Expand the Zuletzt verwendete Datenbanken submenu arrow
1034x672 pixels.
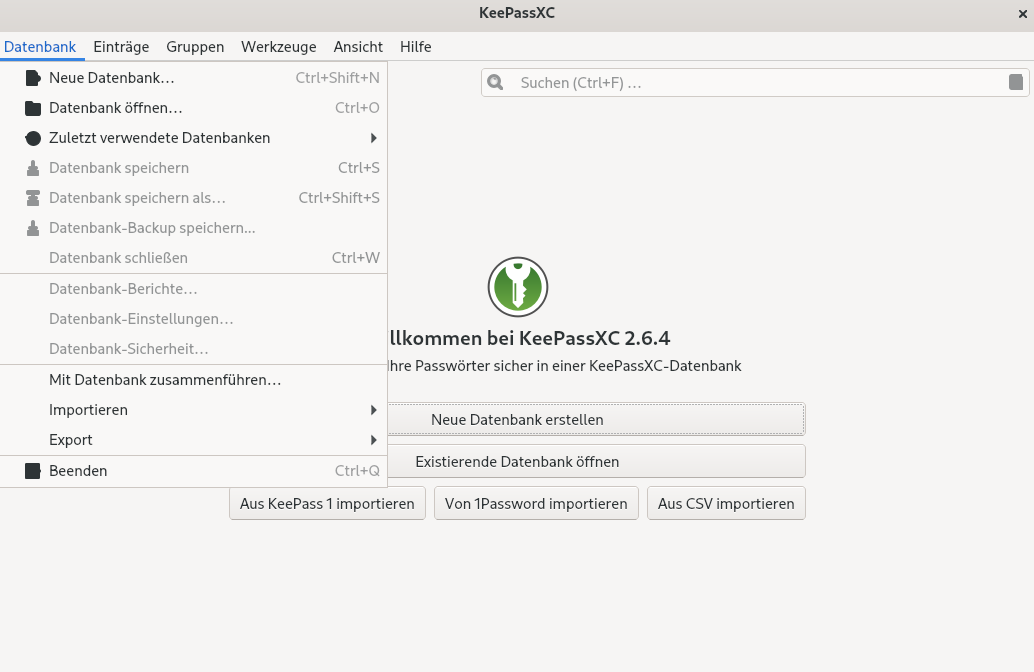[x=374, y=138]
